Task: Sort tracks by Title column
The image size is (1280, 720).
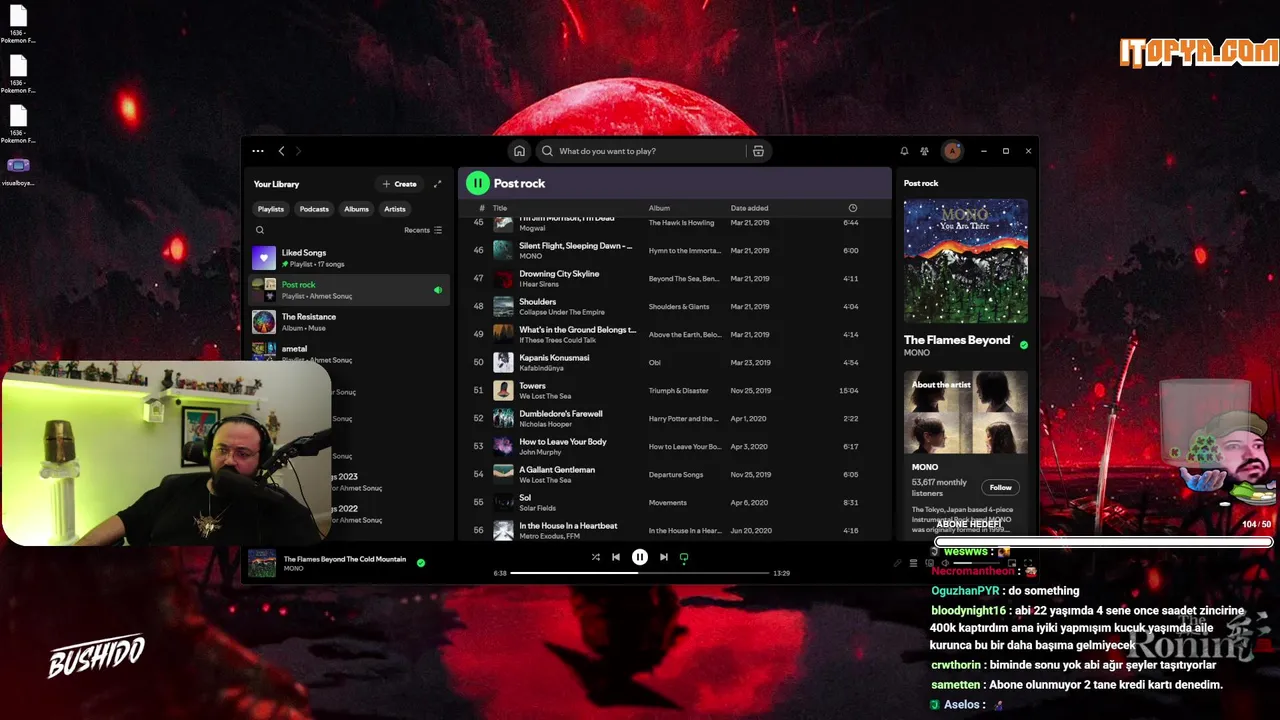Action: [500, 208]
